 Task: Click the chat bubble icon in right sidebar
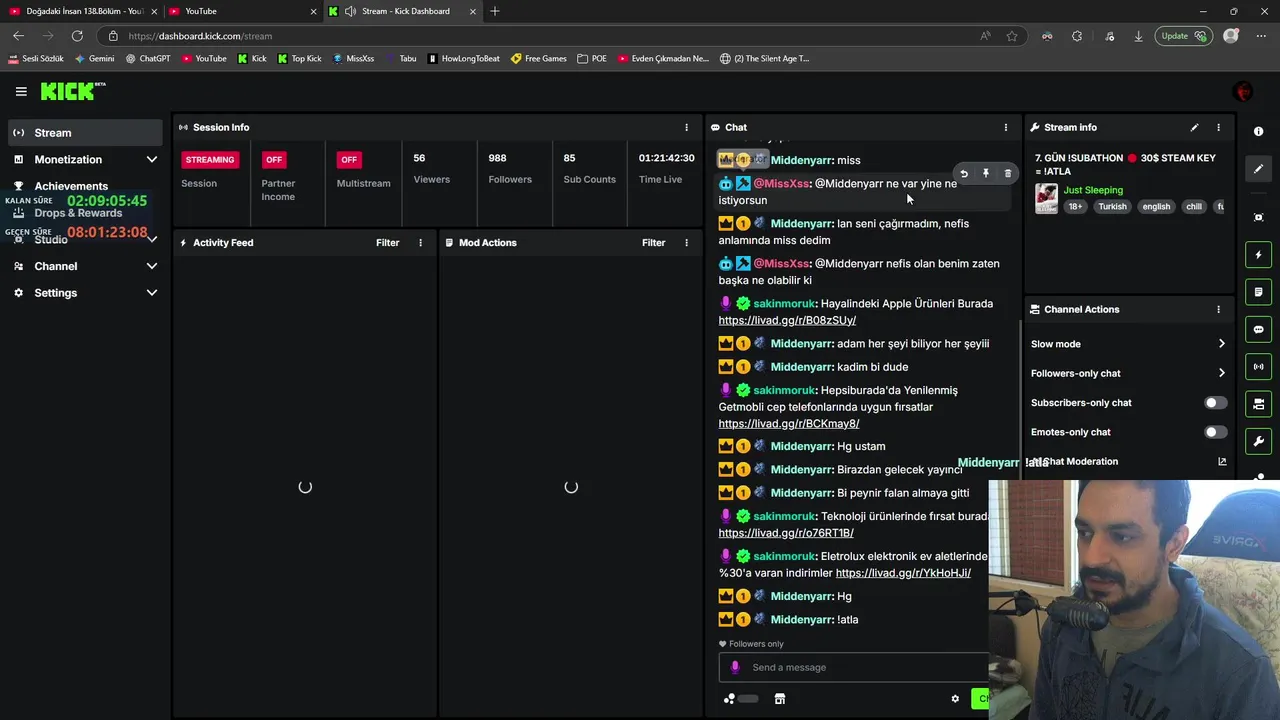pyautogui.click(x=1258, y=329)
